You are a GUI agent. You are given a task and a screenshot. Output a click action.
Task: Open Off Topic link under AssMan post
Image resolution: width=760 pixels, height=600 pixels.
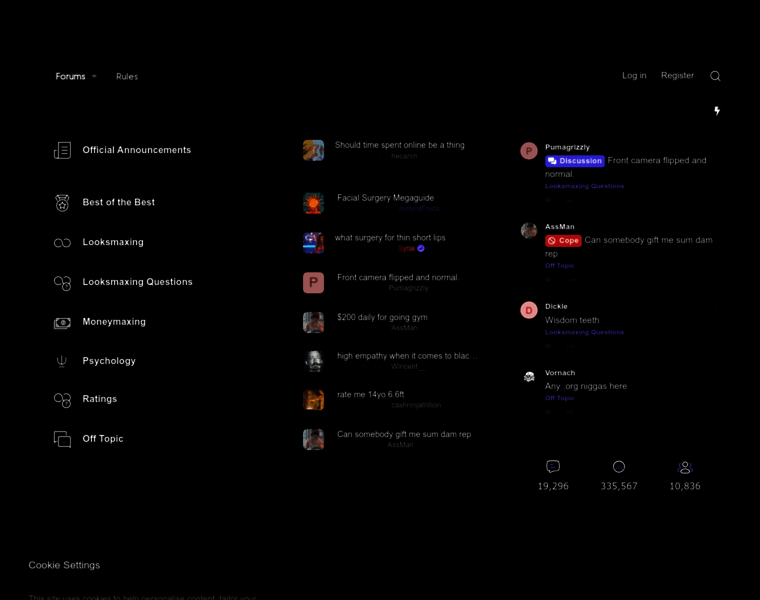[559, 266]
